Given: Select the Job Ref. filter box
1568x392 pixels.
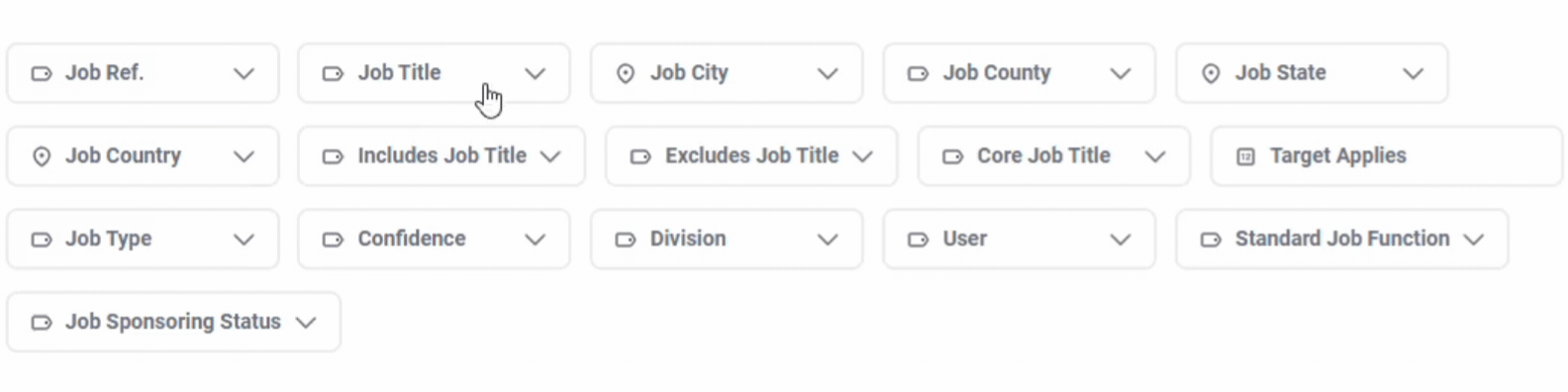Looking at the screenshot, I should pyautogui.click(x=144, y=73).
